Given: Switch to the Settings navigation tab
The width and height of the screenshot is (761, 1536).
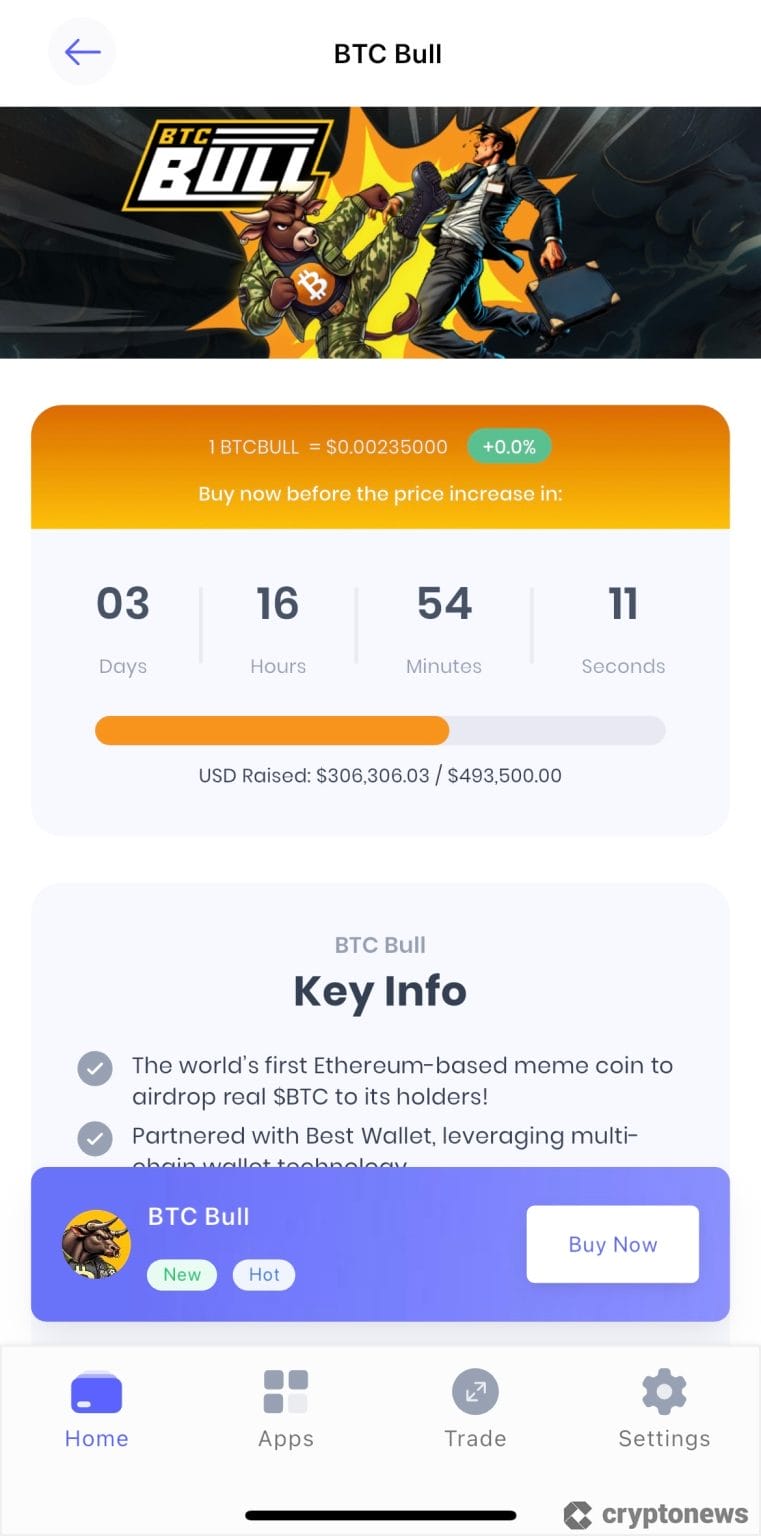Looking at the screenshot, I should pos(663,1410).
